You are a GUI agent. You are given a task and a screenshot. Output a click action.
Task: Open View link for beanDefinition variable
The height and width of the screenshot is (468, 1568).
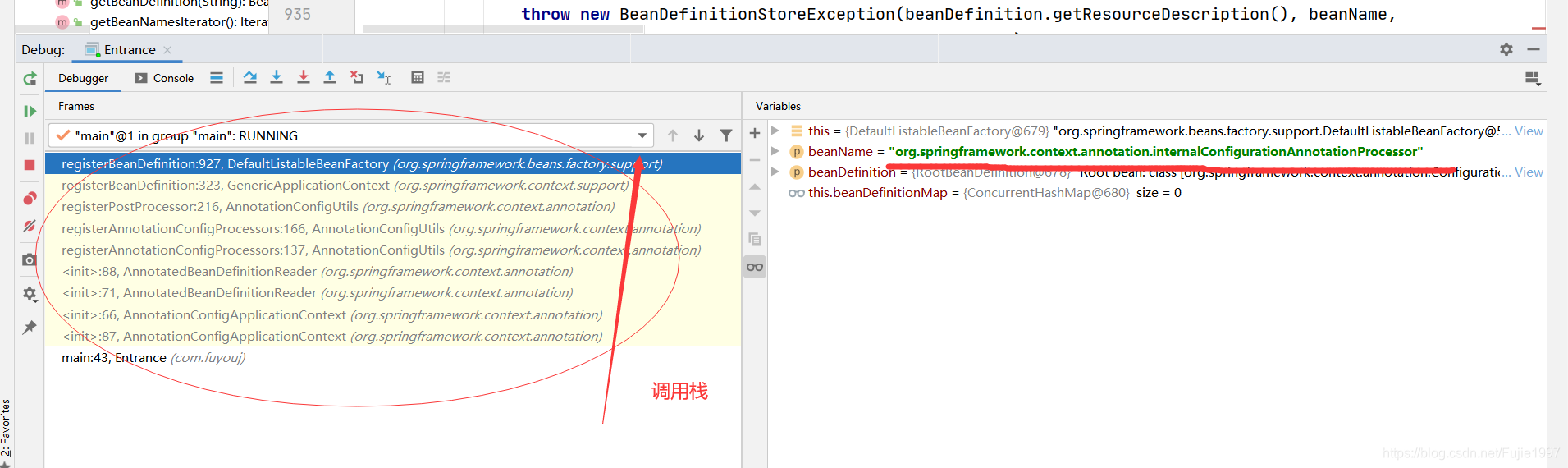coord(1529,172)
